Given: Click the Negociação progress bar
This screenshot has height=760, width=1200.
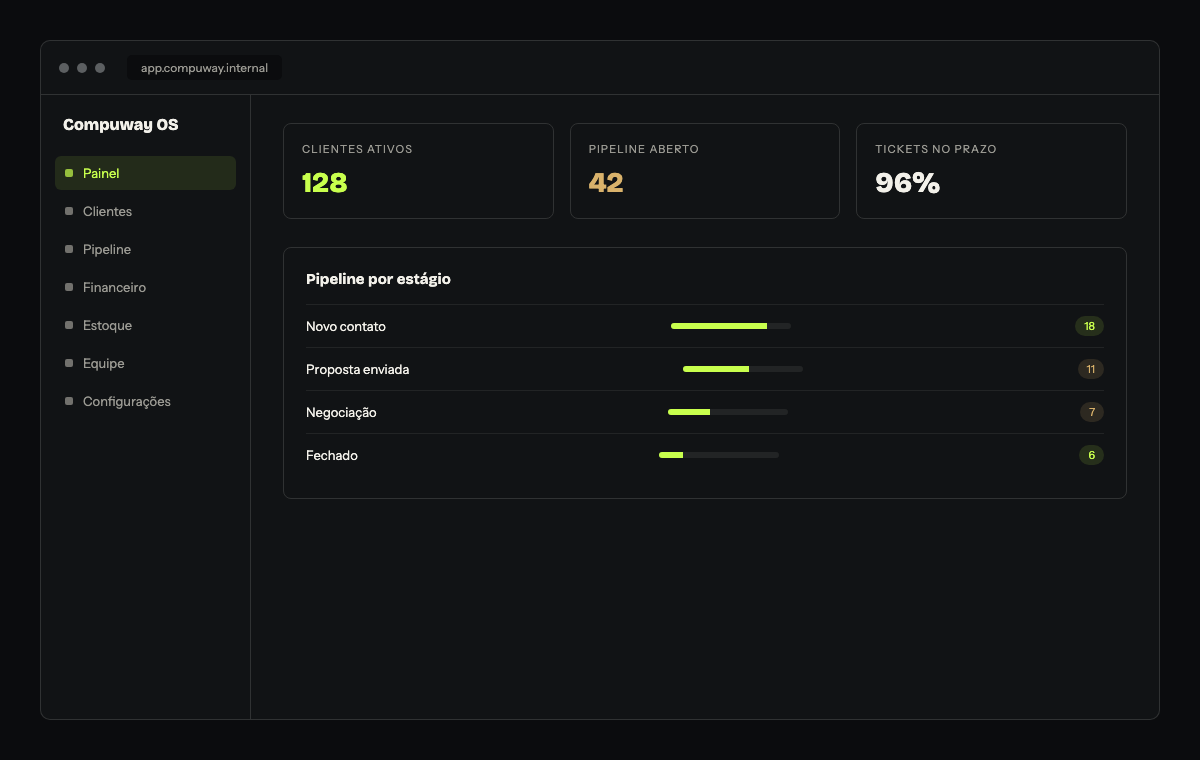Looking at the screenshot, I should click(x=728, y=412).
